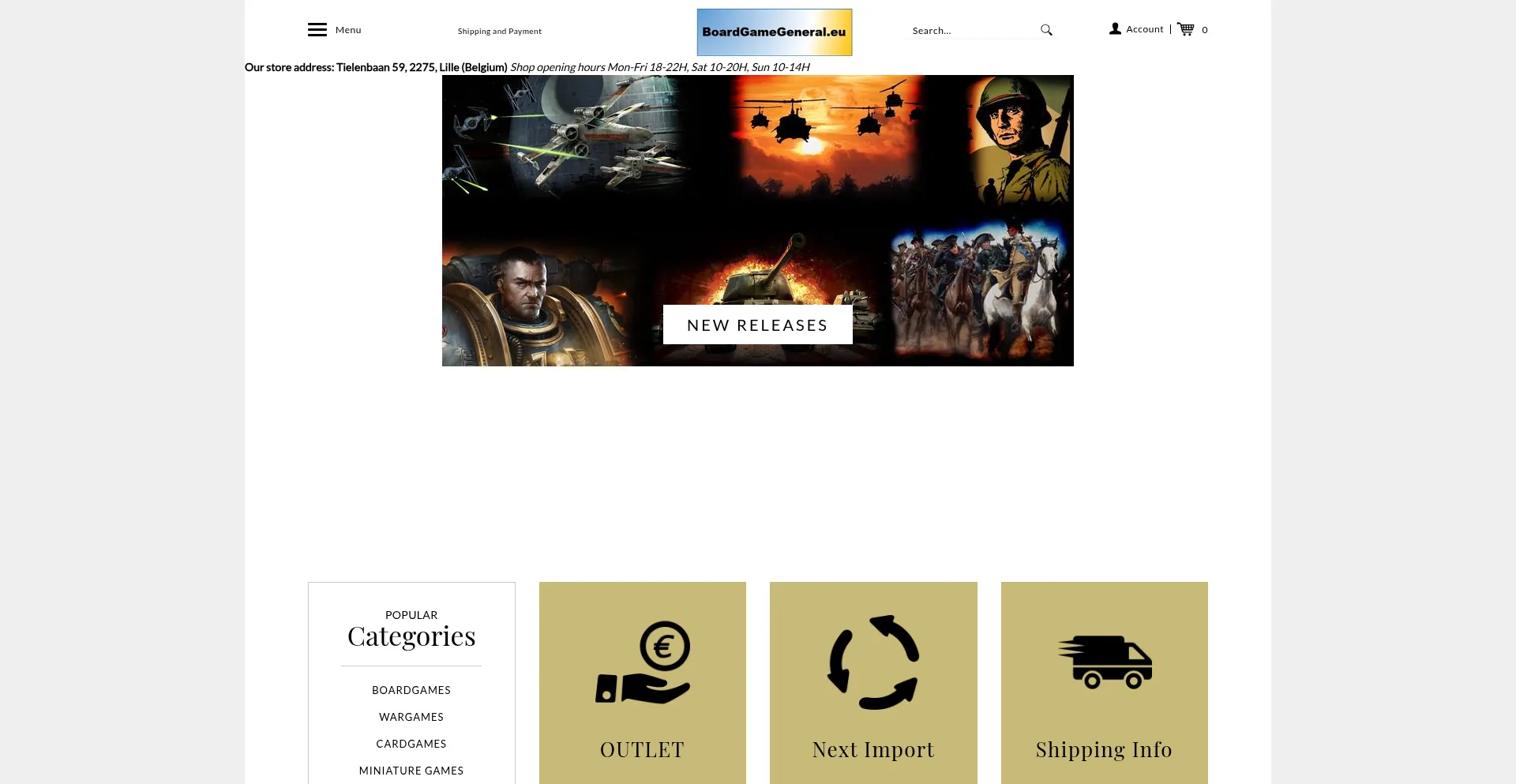Open Shipping and Payment page

[499, 32]
